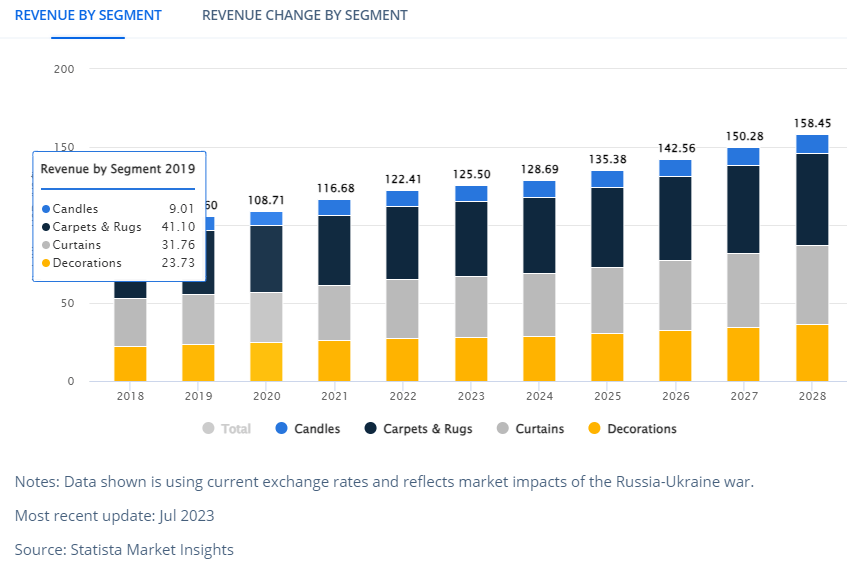Select the 2023 Carpets & Rugs bar segment

click(x=472, y=239)
